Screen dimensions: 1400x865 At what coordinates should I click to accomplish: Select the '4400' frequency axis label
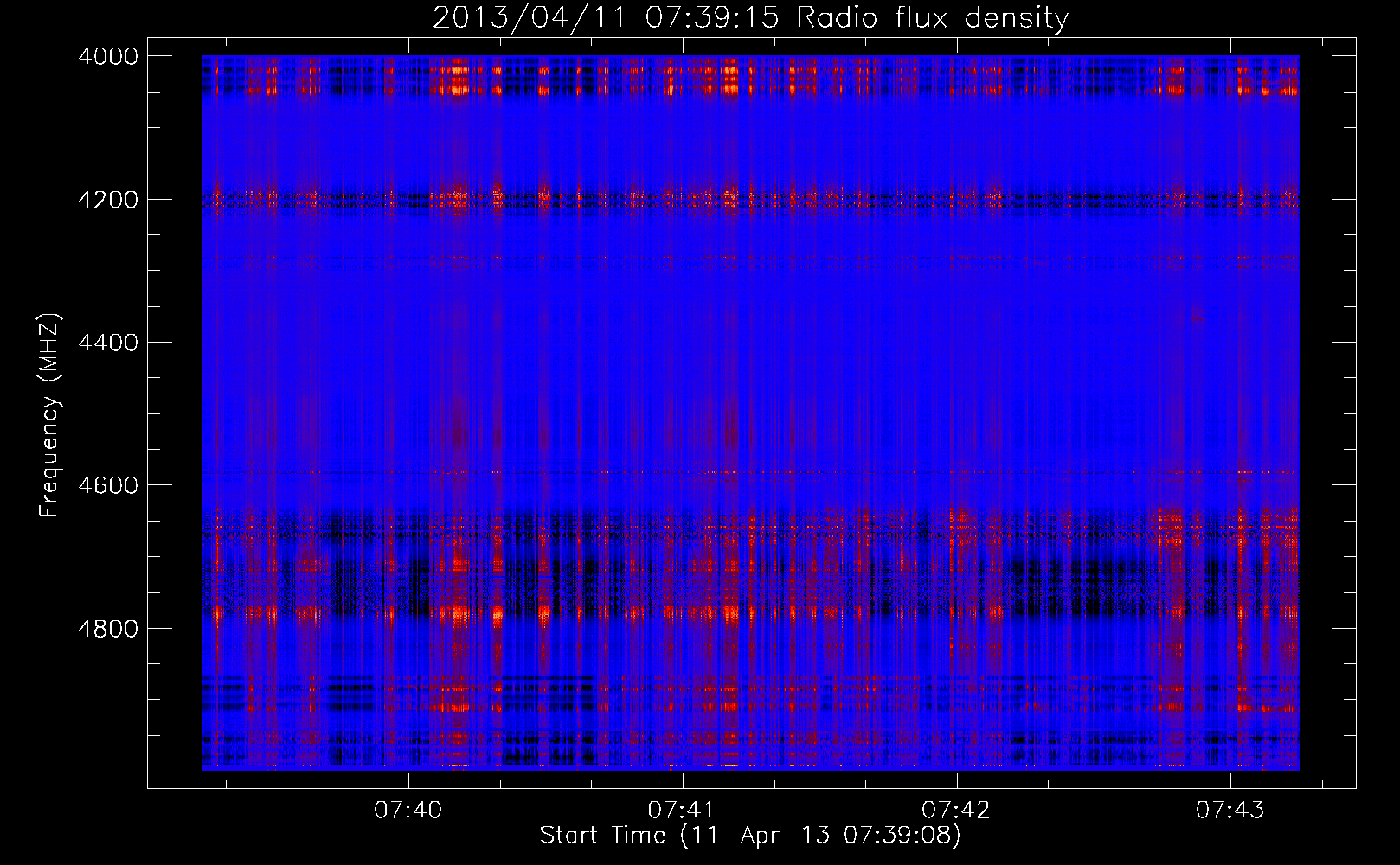tap(108, 343)
